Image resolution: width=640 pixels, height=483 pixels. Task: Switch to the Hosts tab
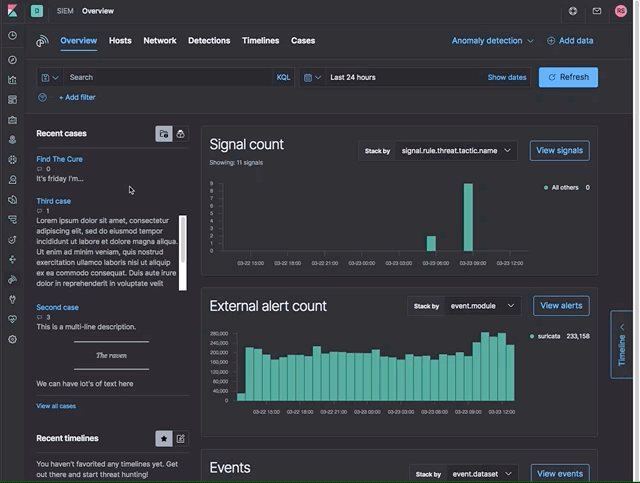120,41
